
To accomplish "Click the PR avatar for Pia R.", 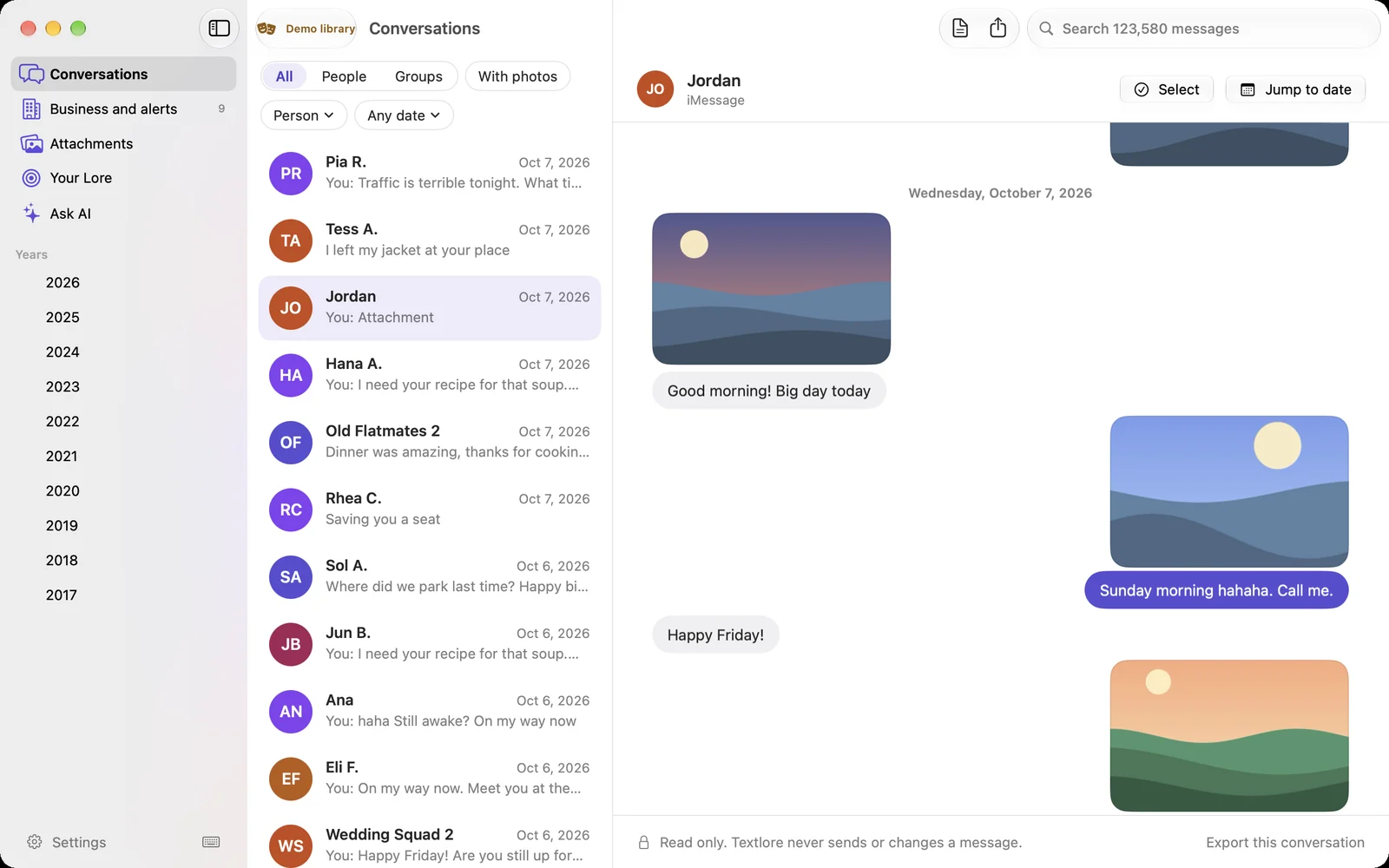I will (x=291, y=174).
